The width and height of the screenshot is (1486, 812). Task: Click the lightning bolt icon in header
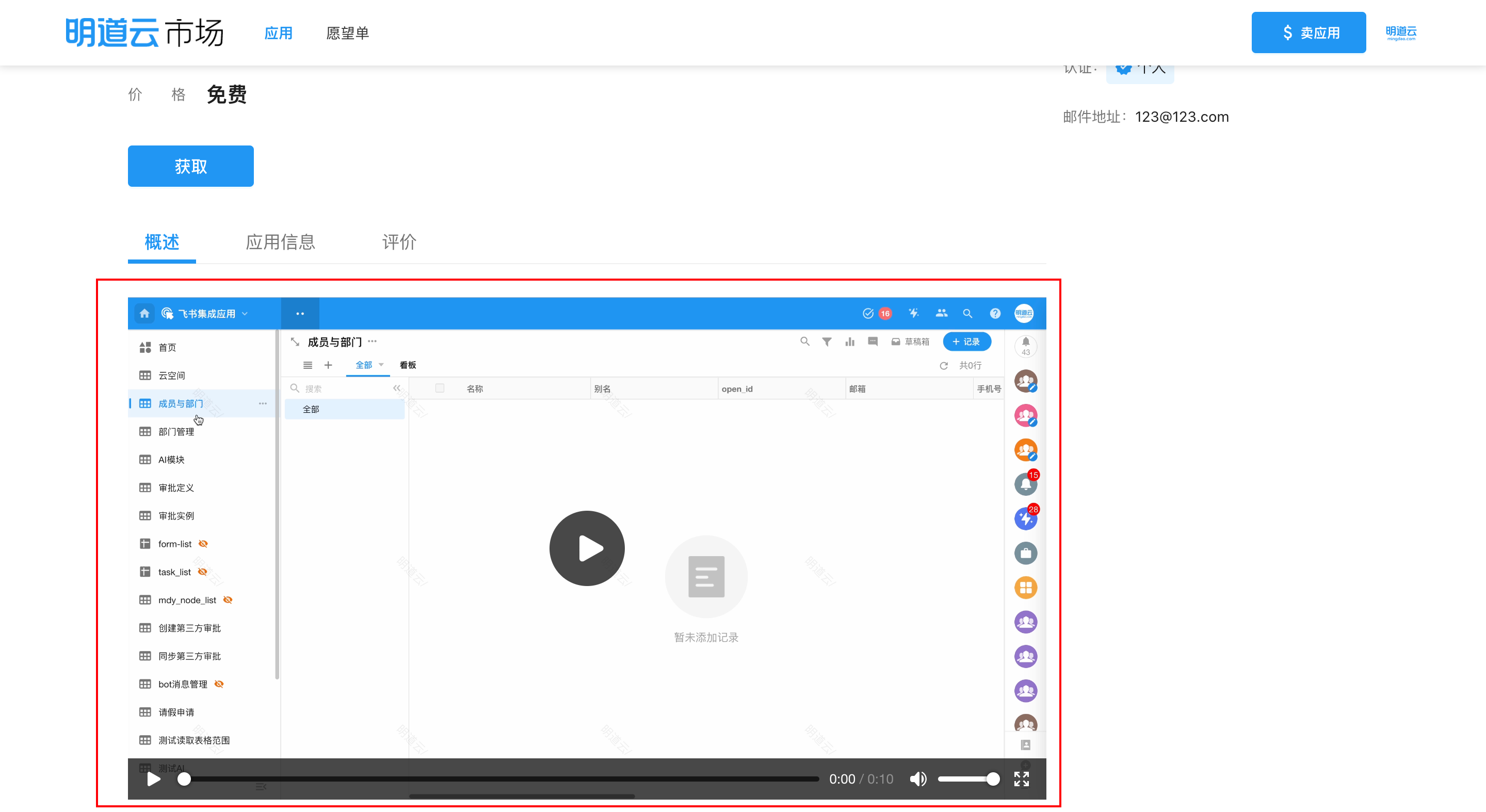point(913,313)
